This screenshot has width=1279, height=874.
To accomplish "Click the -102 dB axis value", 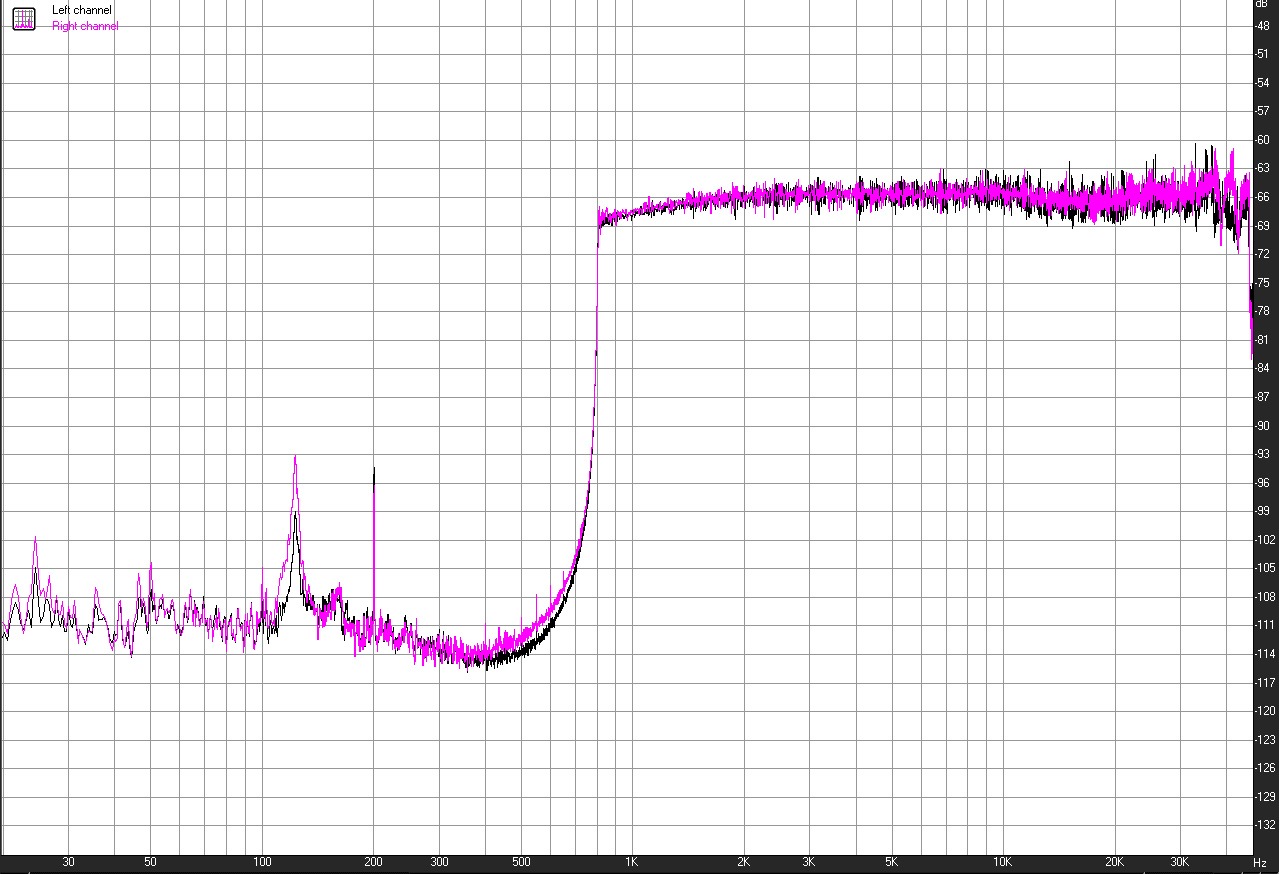I will point(1265,539).
